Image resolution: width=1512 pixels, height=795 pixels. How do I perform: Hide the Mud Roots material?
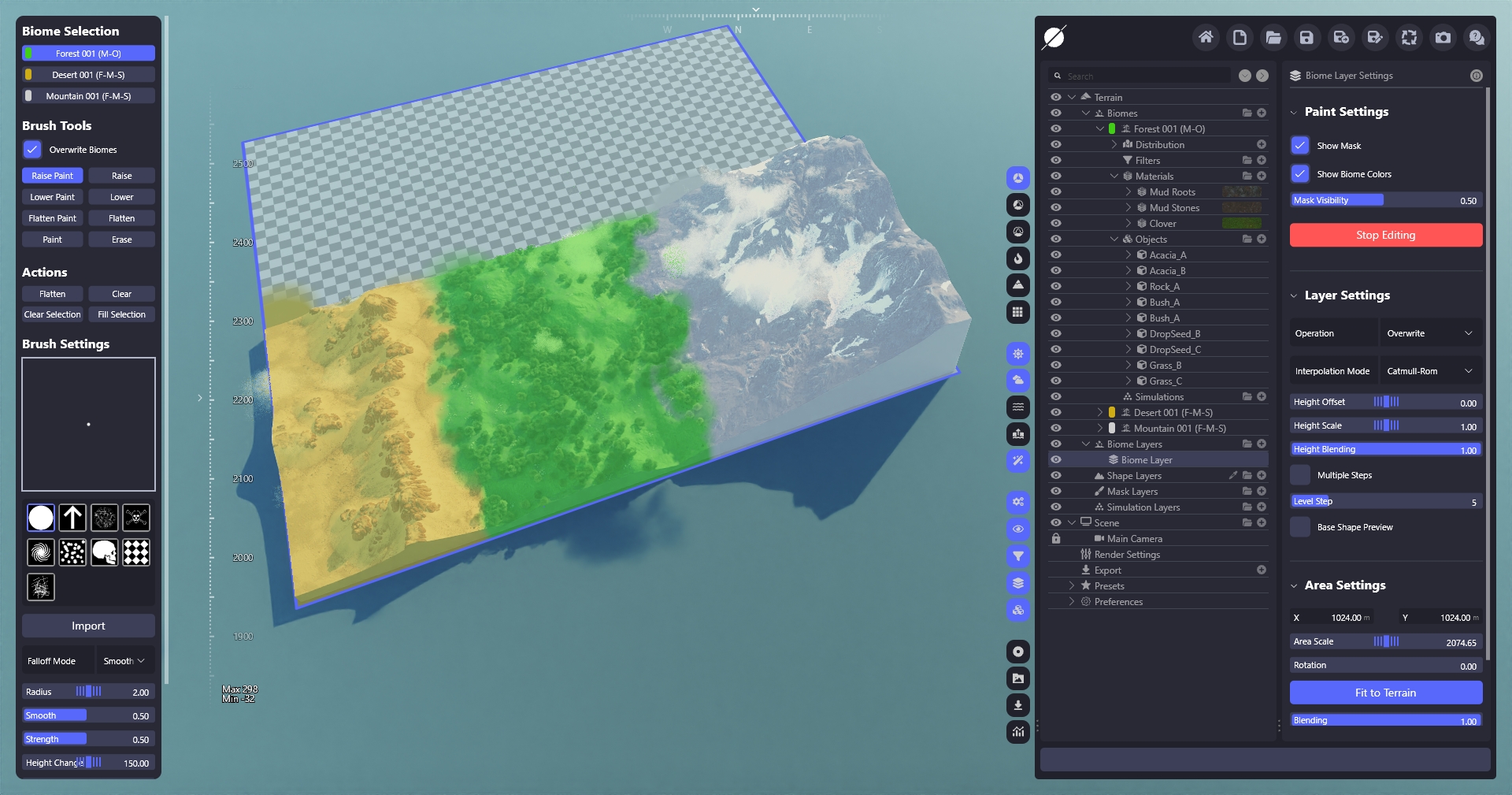coord(1056,191)
